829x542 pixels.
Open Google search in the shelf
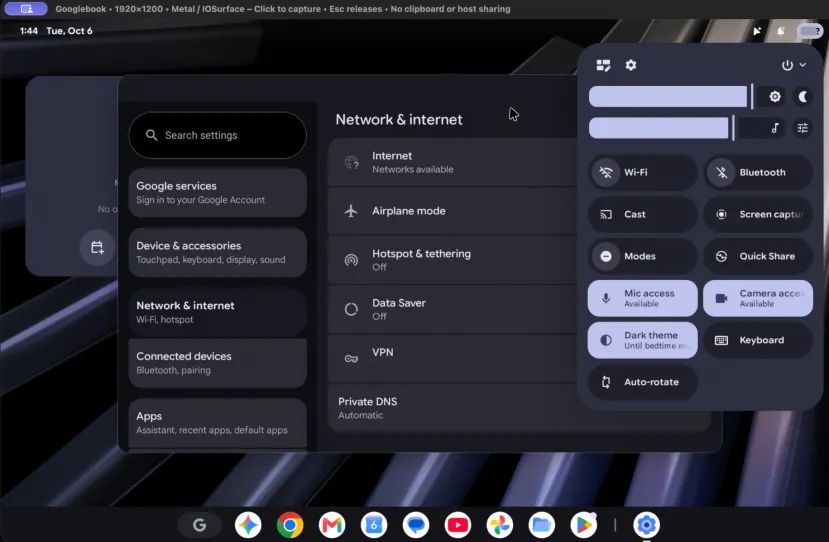pyautogui.click(x=199, y=525)
